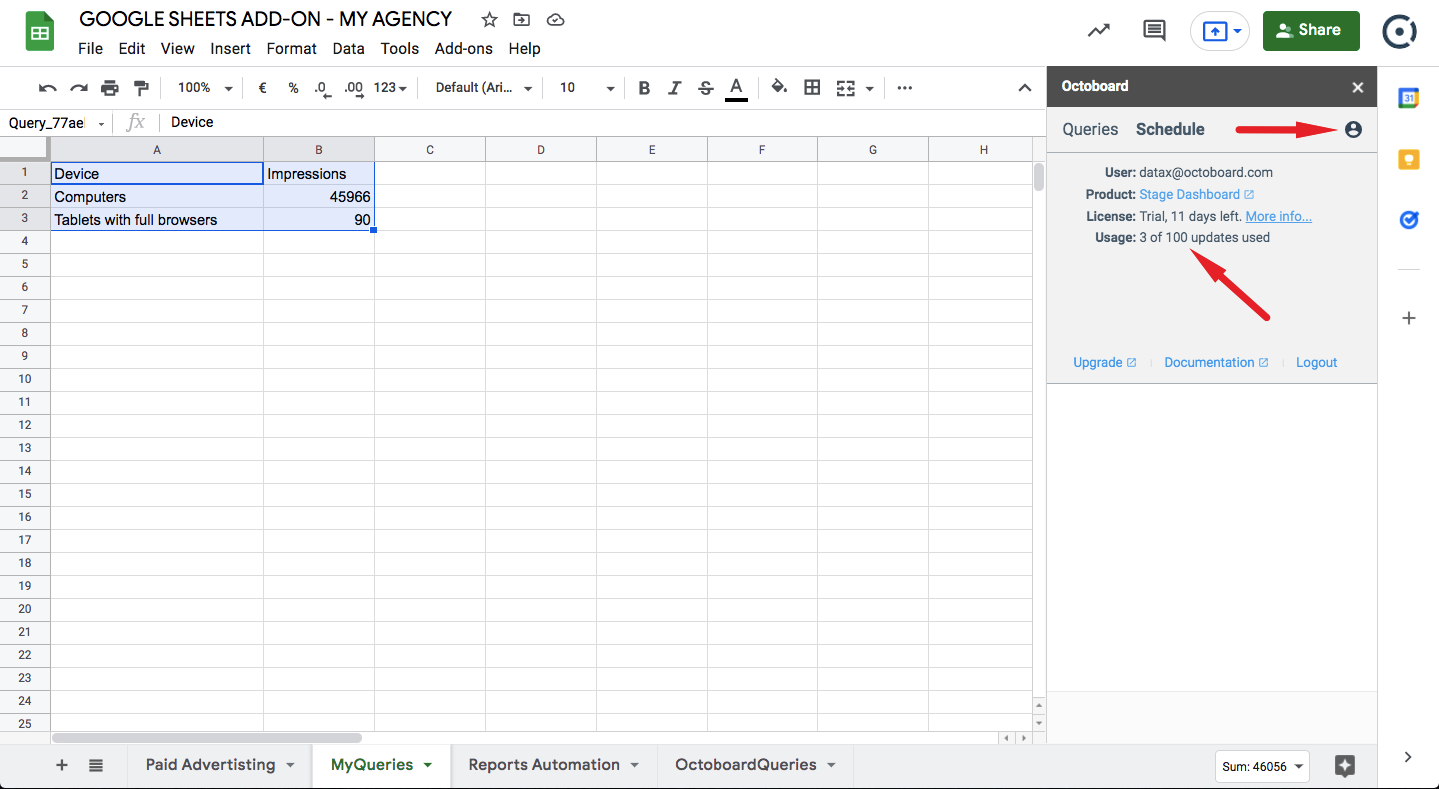
Task: Click the Redo icon
Action: click(78, 88)
